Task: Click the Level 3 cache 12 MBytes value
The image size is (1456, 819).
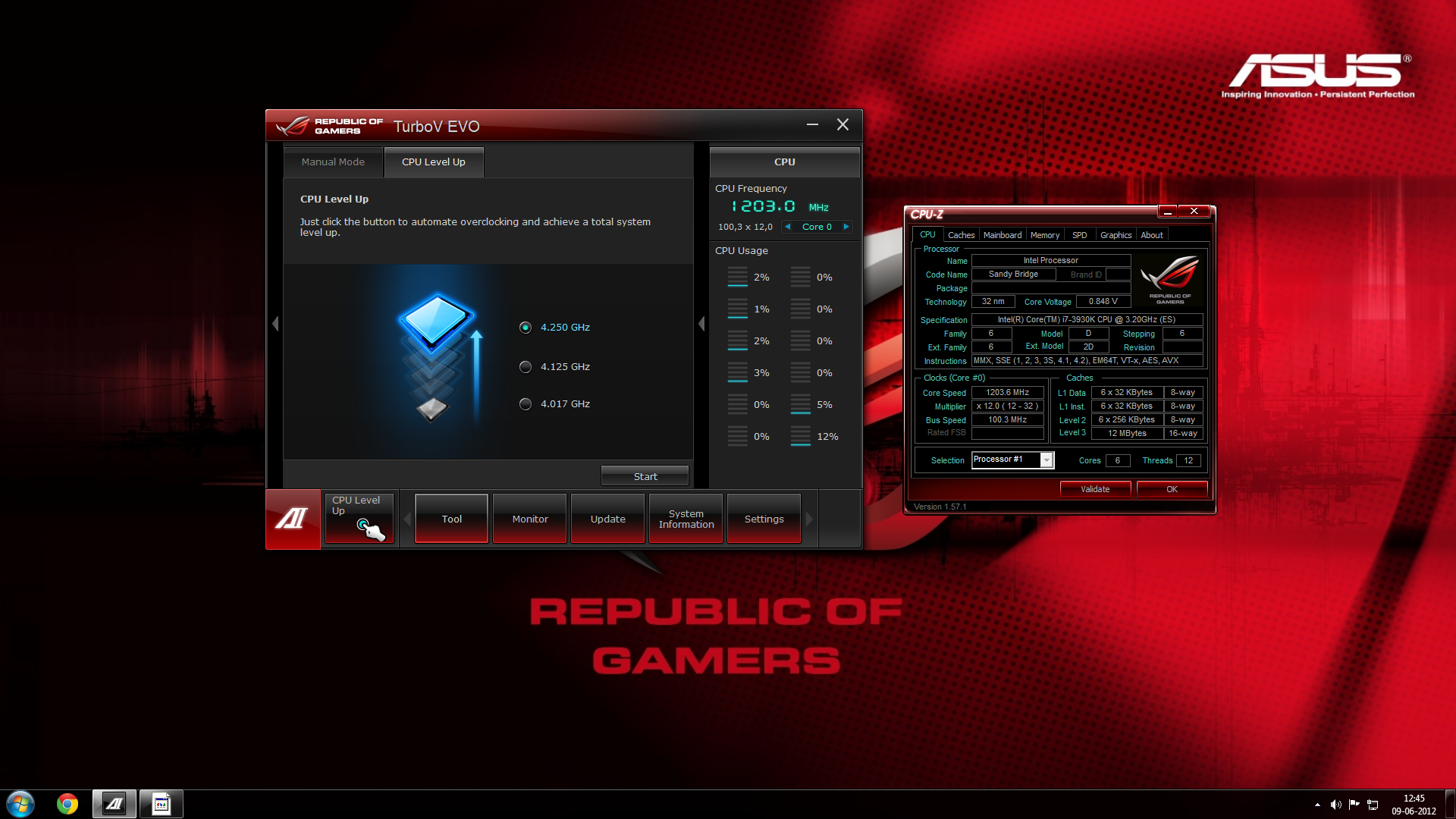Action: coord(1127,434)
